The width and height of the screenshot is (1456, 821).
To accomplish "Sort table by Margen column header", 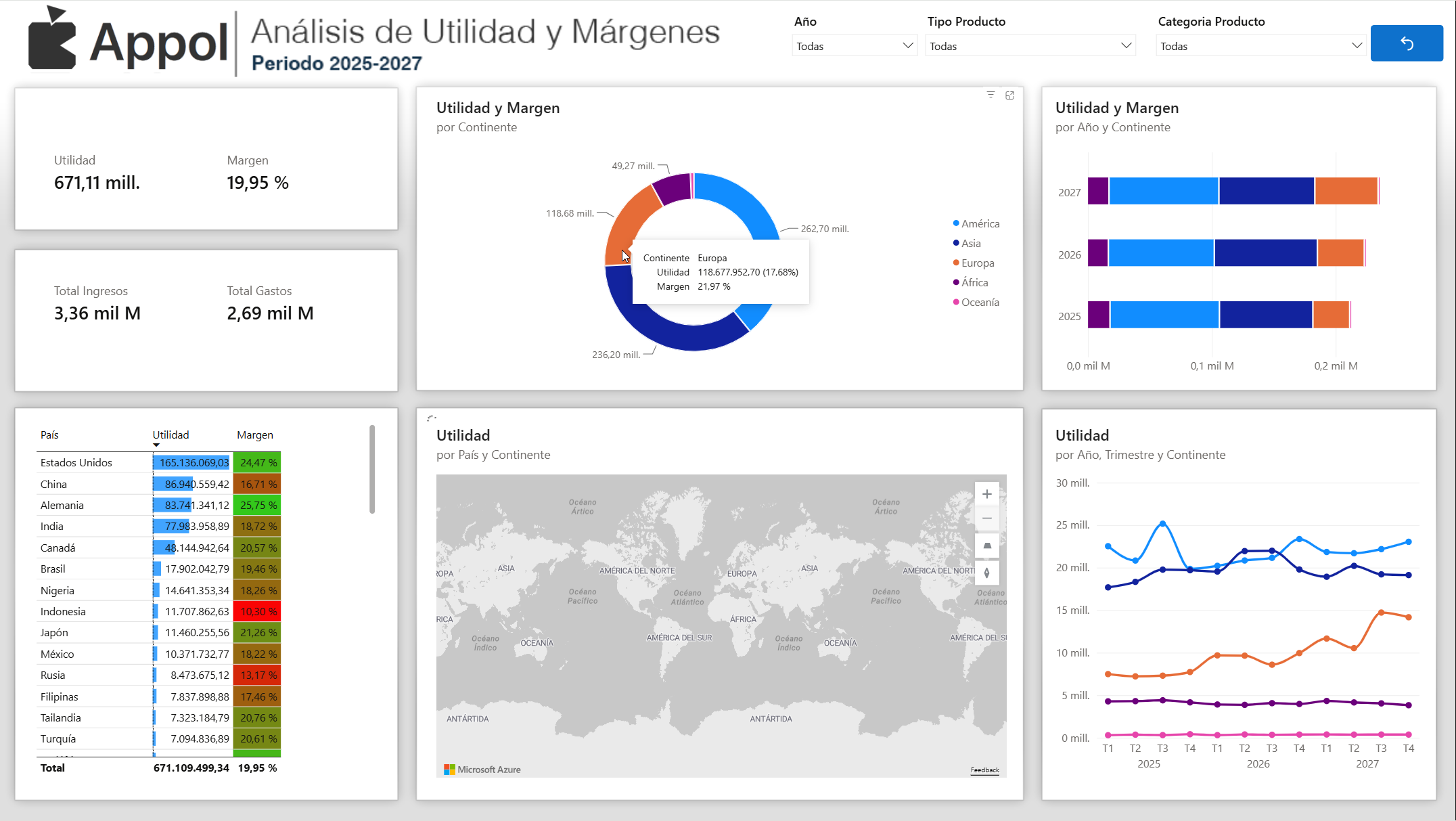I will (x=255, y=435).
